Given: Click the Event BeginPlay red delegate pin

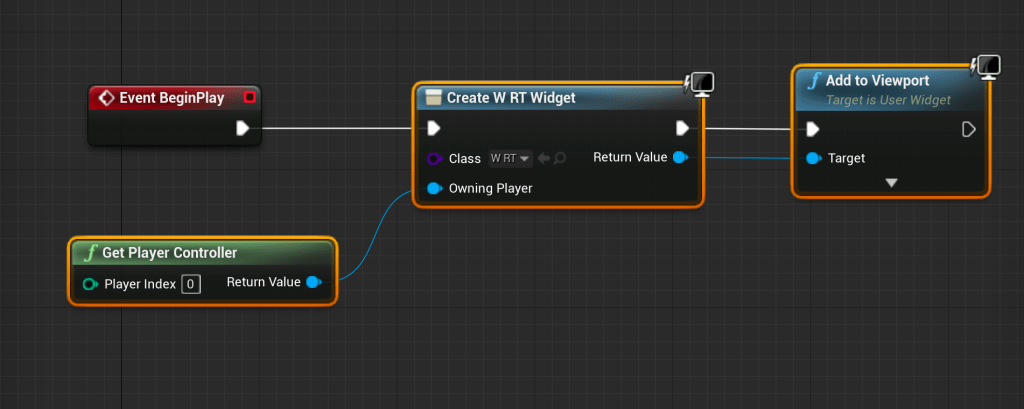Looking at the screenshot, I should 249,97.
